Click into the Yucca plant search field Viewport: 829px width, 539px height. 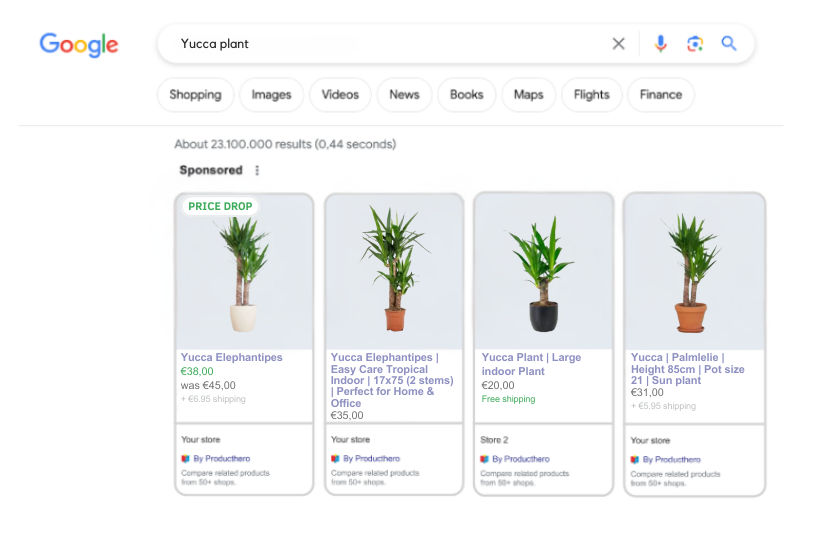click(381, 43)
